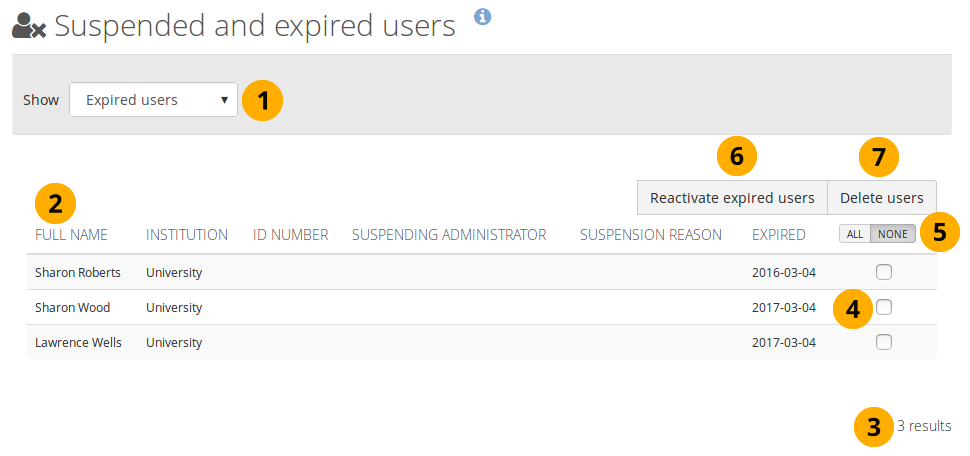Click the Sharon Roberts name cell
The width and height of the screenshot is (970, 456).
tap(77, 272)
